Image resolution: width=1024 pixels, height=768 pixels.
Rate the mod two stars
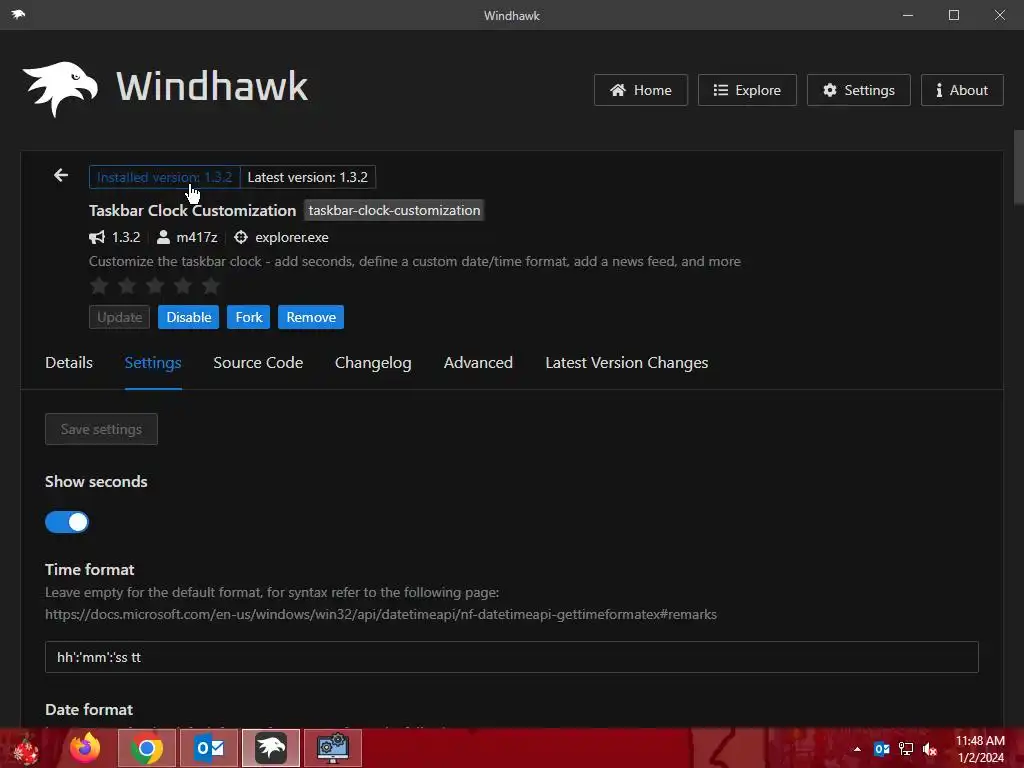point(127,285)
